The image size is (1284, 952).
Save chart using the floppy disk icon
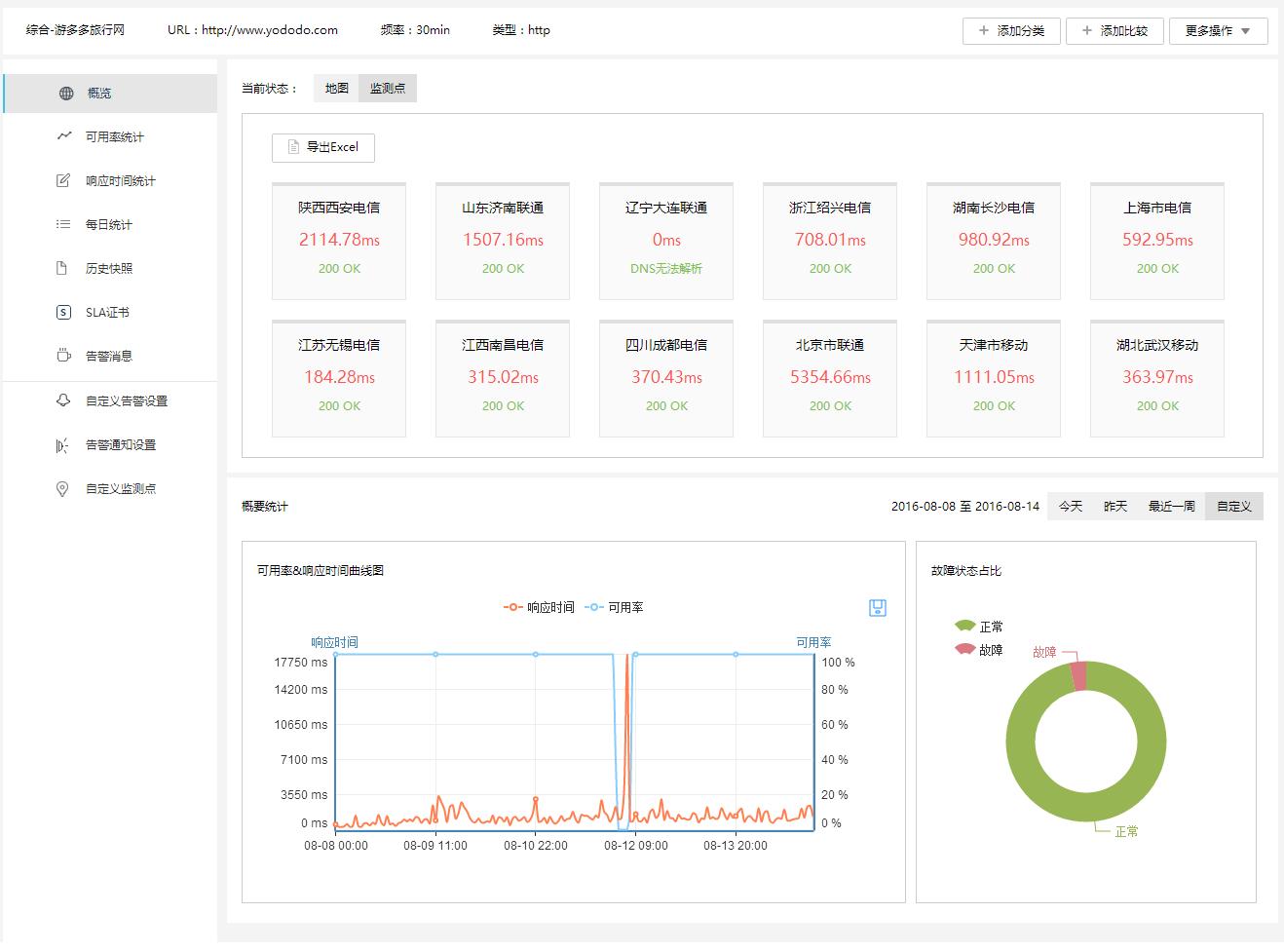tap(877, 608)
